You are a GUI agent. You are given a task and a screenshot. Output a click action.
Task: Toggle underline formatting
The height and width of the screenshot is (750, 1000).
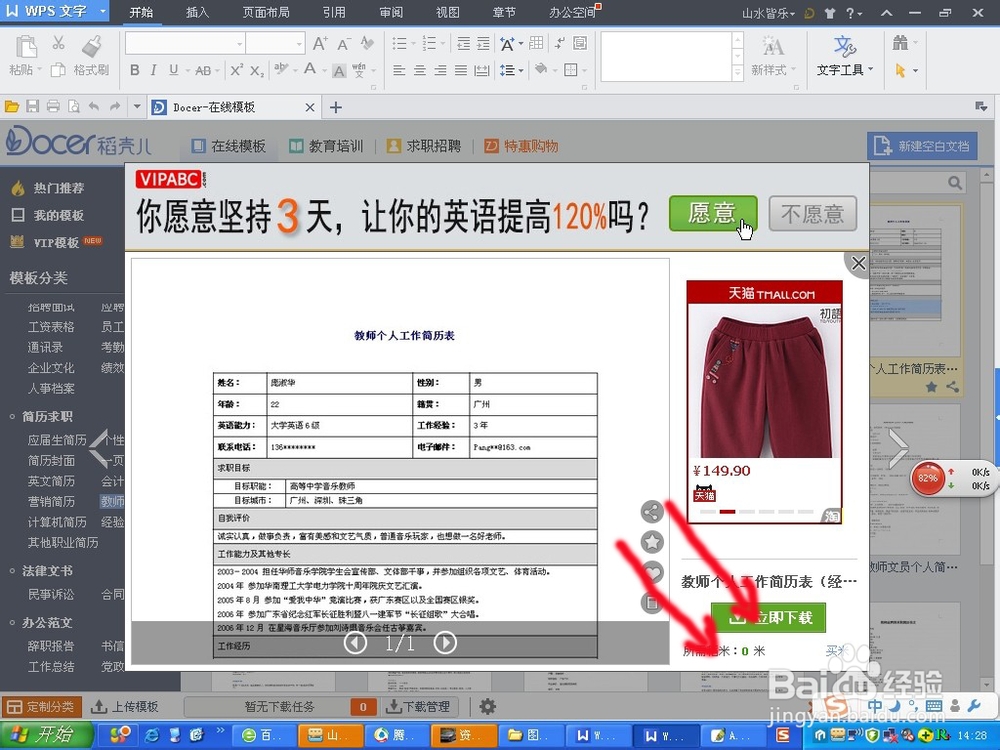(x=173, y=70)
